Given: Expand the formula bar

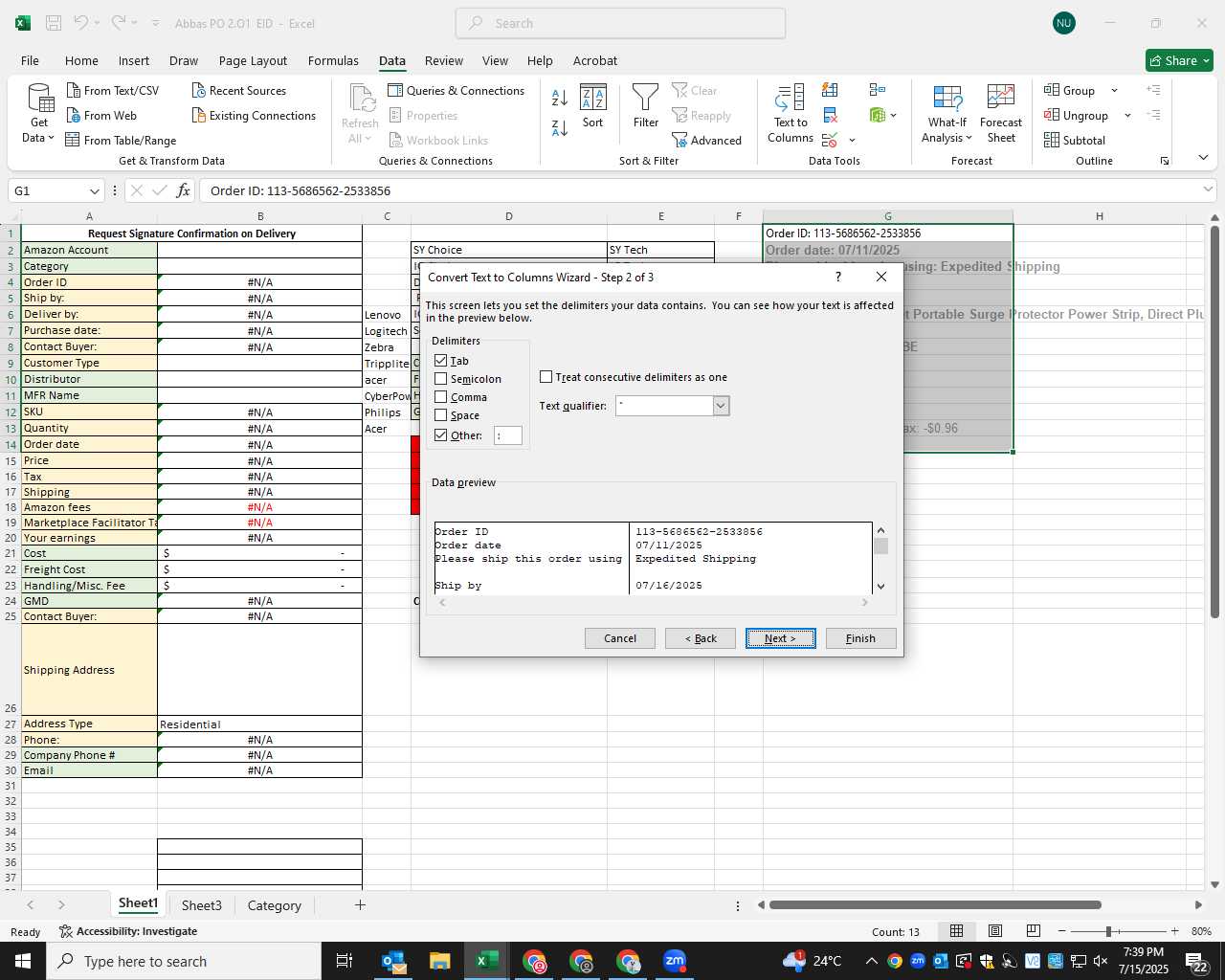Looking at the screenshot, I should click(x=1208, y=189).
